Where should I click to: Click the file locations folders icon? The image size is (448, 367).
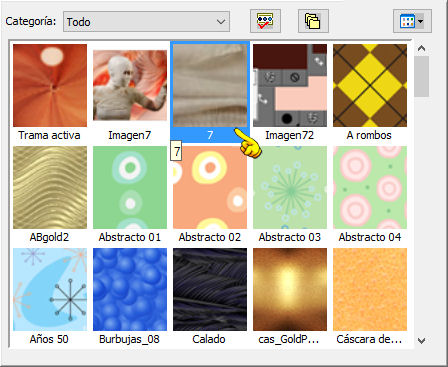[x=313, y=21]
